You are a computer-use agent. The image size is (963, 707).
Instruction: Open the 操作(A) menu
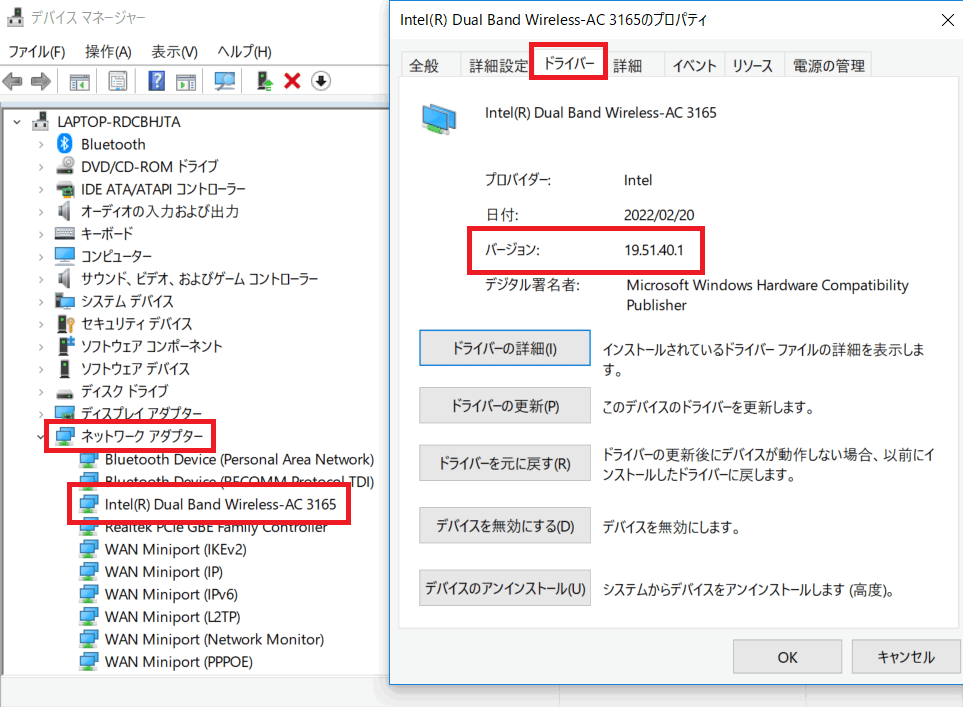point(108,52)
